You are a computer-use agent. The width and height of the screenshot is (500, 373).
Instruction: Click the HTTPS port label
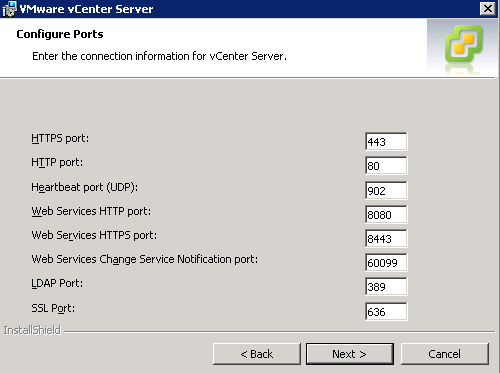(x=60, y=138)
